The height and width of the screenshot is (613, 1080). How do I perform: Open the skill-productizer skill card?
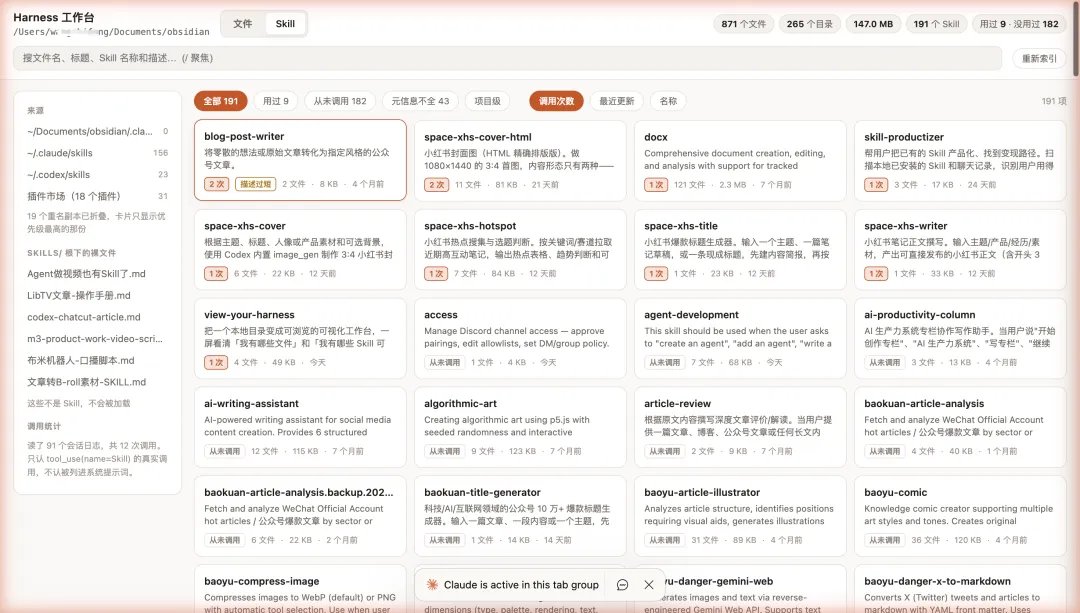click(960, 161)
